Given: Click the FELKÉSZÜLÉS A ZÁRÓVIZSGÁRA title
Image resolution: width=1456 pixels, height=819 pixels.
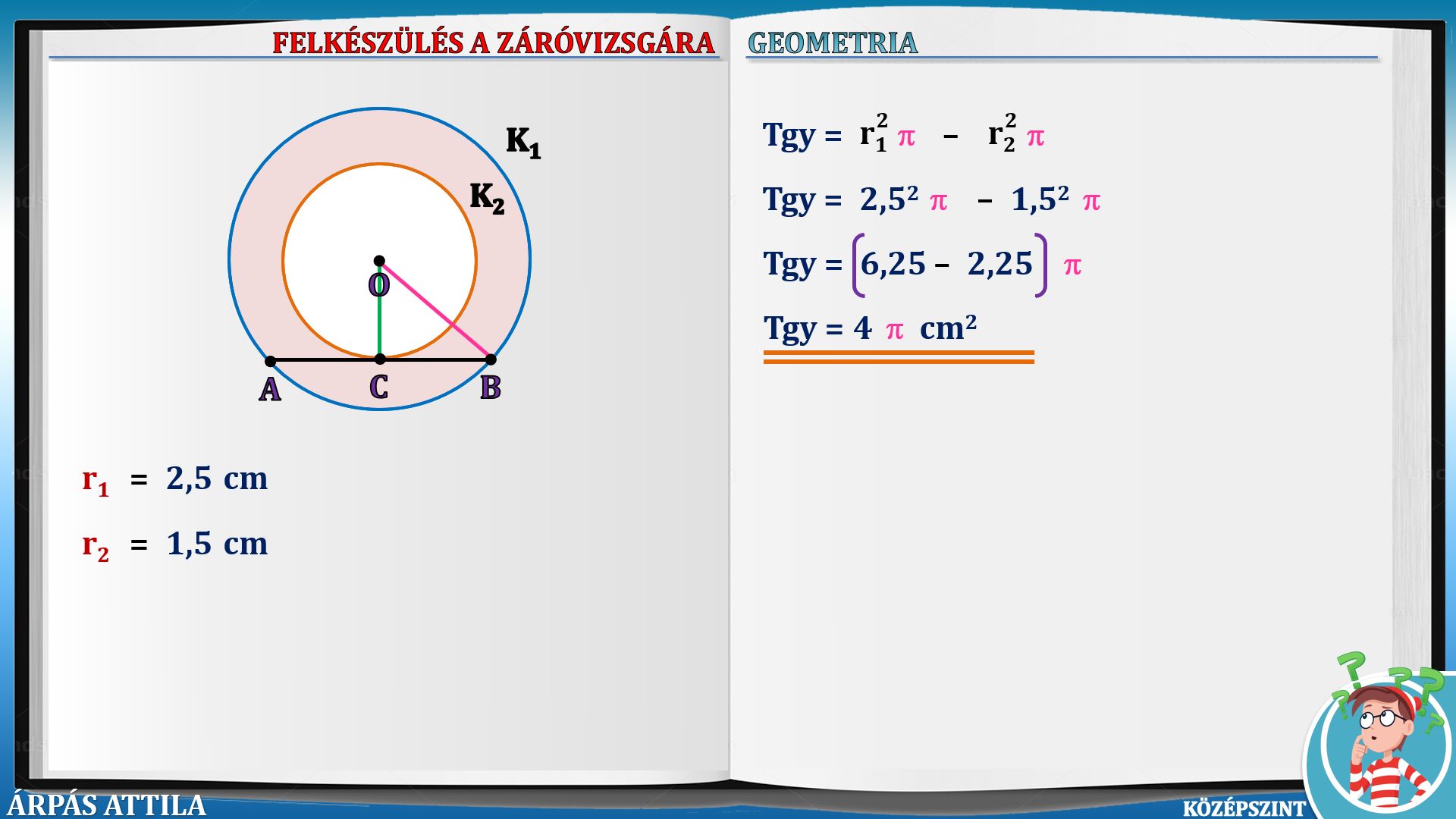Looking at the screenshot, I should tap(493, 42).
